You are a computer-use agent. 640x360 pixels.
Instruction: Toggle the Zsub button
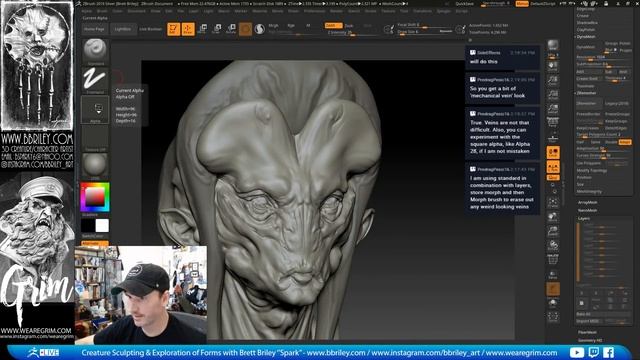(349, 25)
